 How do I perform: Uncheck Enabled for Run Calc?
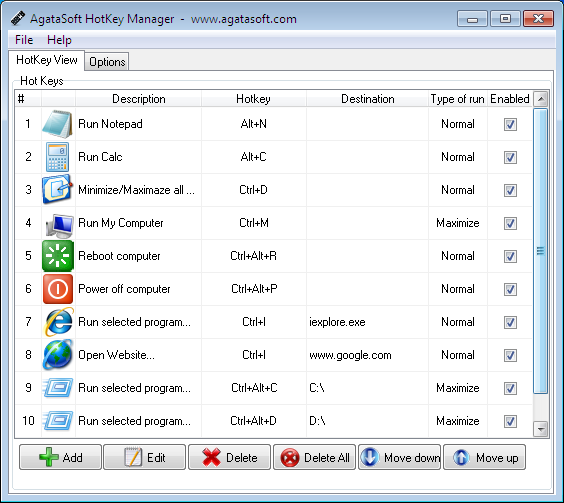coord(510,157)
